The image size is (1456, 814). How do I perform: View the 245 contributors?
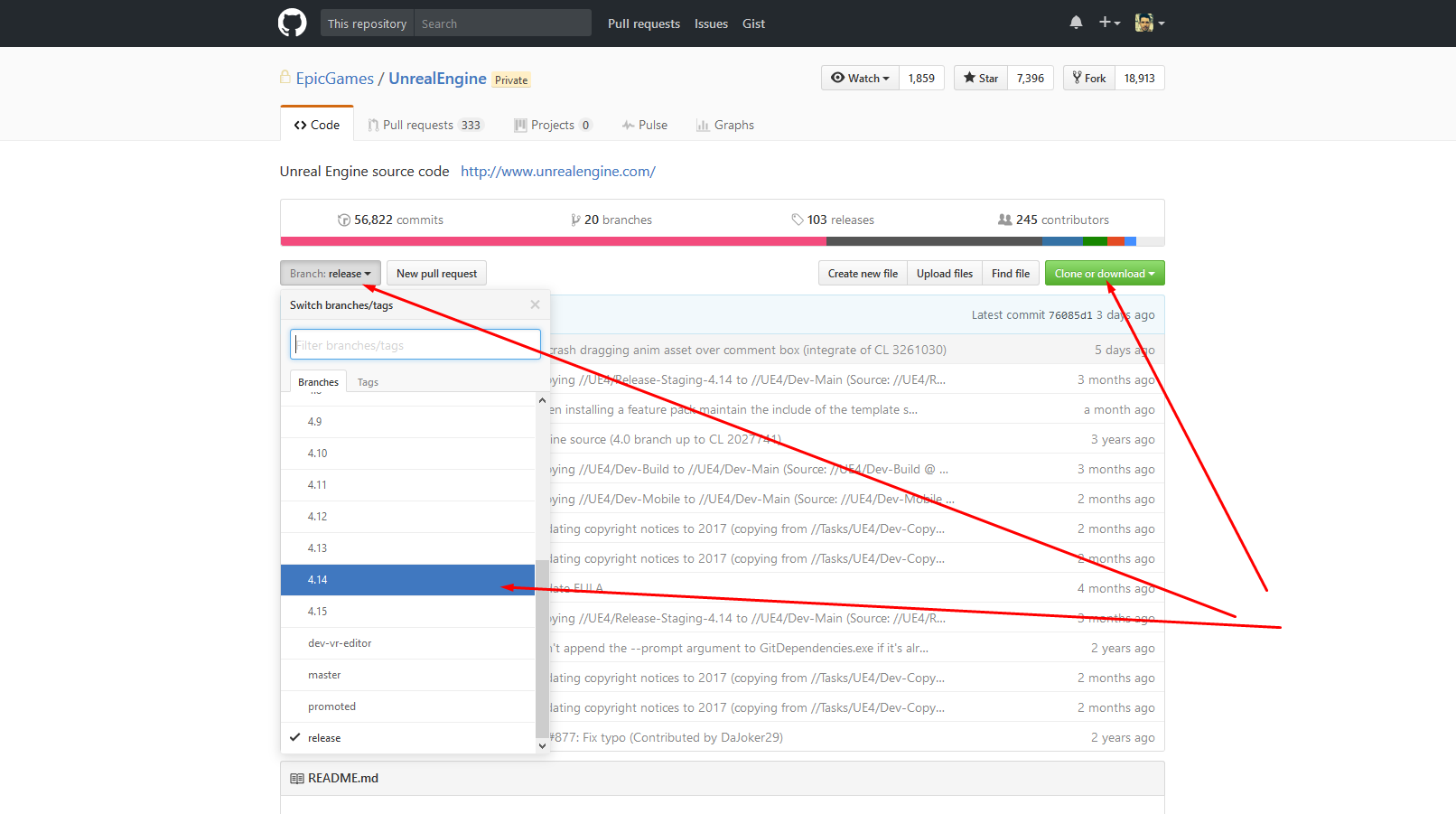1053,220
